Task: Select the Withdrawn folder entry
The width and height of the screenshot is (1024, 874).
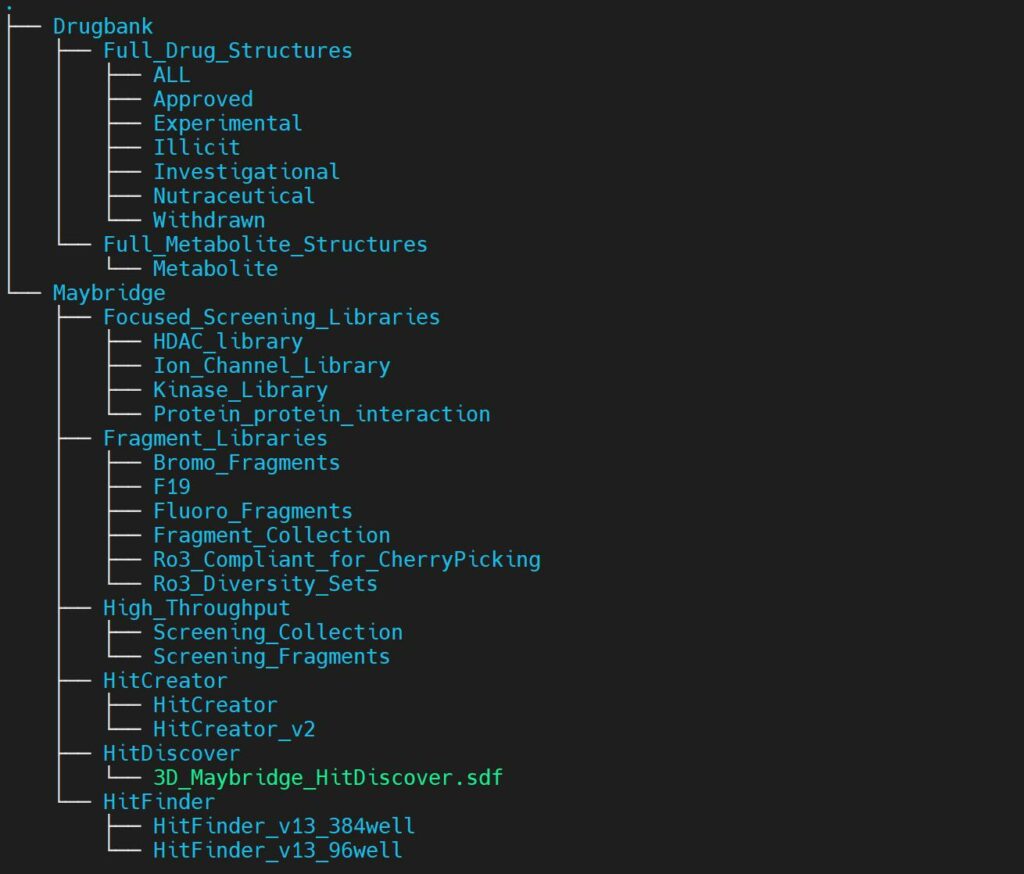Action: [208, 220]
